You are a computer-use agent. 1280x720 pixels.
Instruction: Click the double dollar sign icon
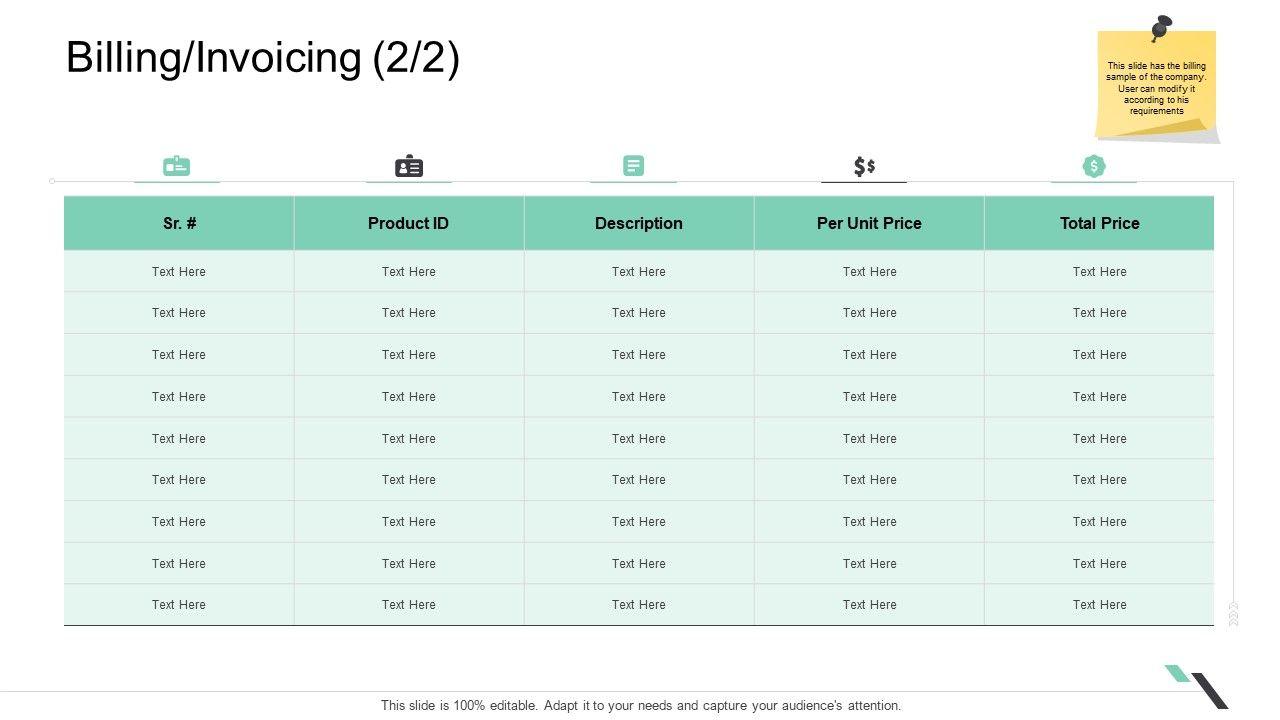tap(864, 166)
